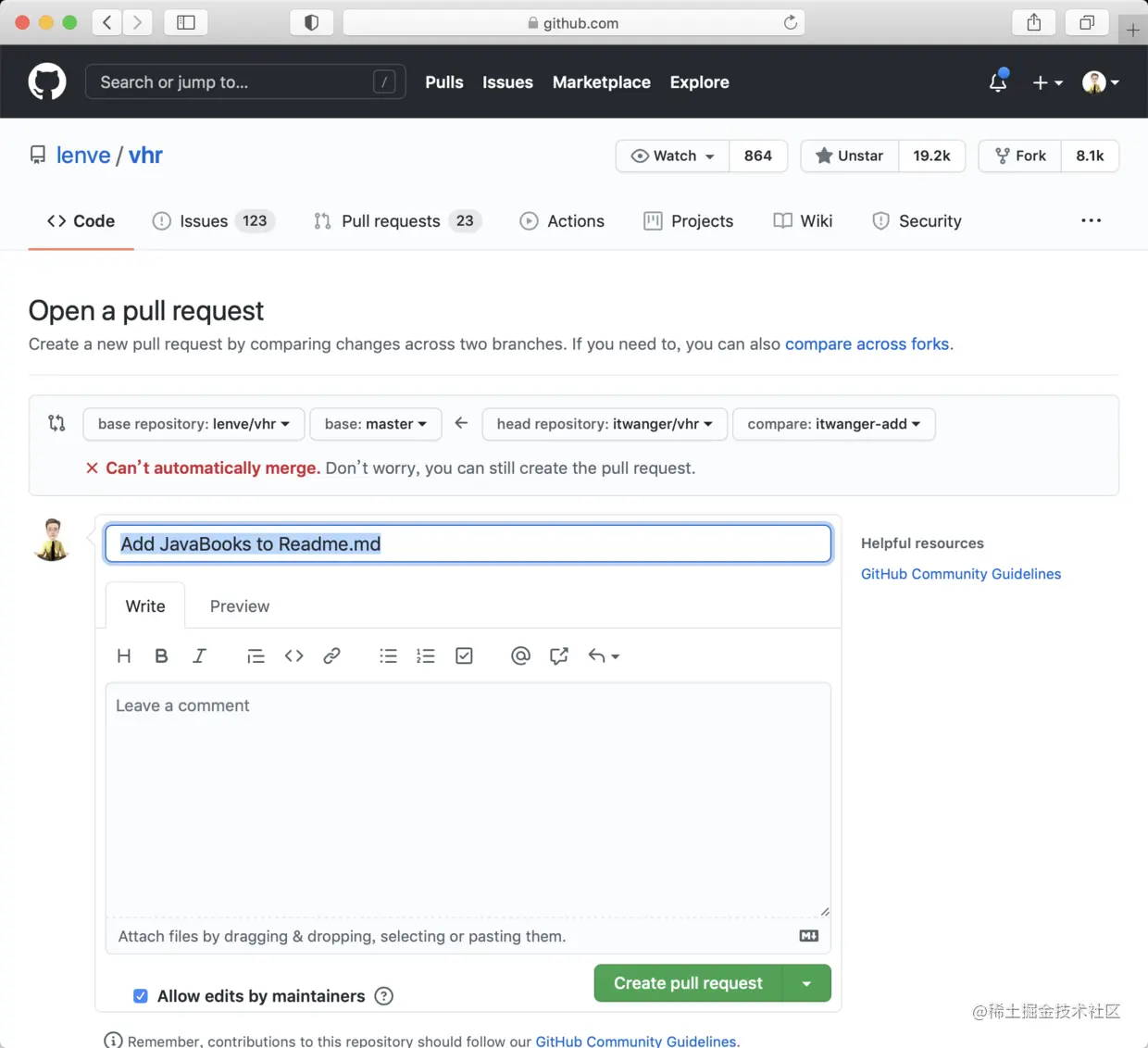Open saved replies dropdown
The width and height of the screenshot is (1148, 1048).
point(604,655)
